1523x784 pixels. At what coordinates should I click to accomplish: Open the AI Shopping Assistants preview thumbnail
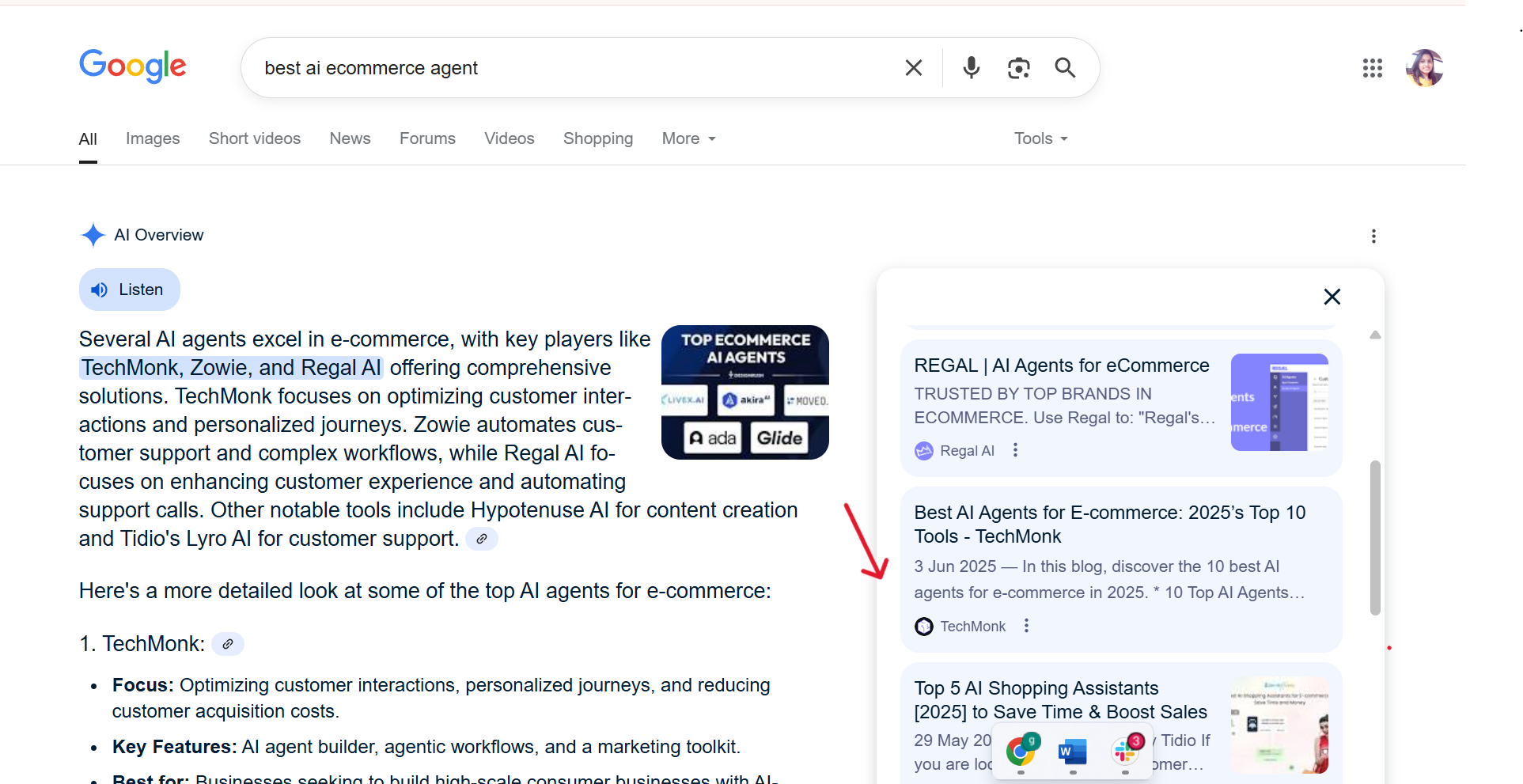(1279, 725)
